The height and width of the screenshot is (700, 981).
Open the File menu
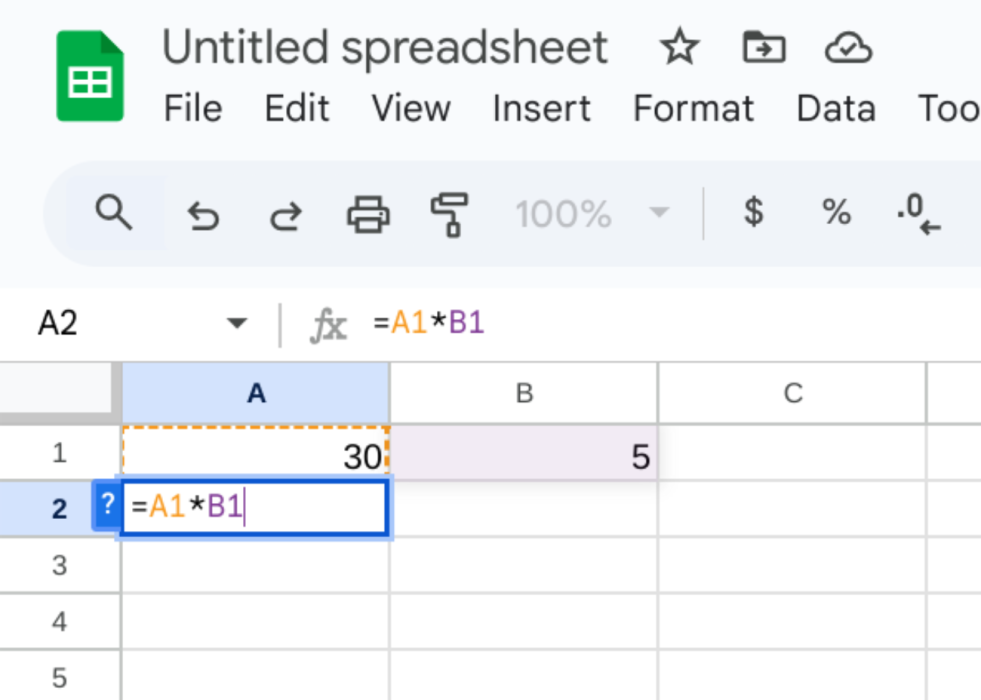(192, 108)
